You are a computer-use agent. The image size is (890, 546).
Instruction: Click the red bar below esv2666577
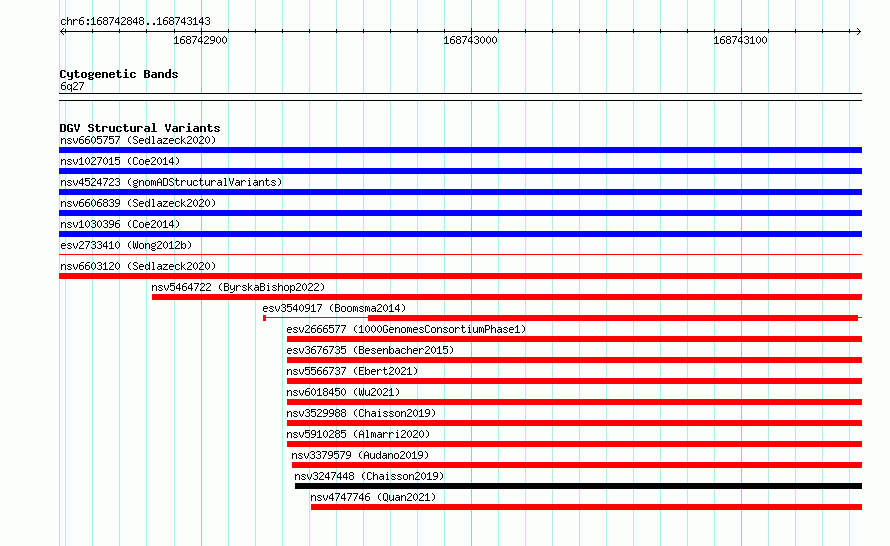574,339
